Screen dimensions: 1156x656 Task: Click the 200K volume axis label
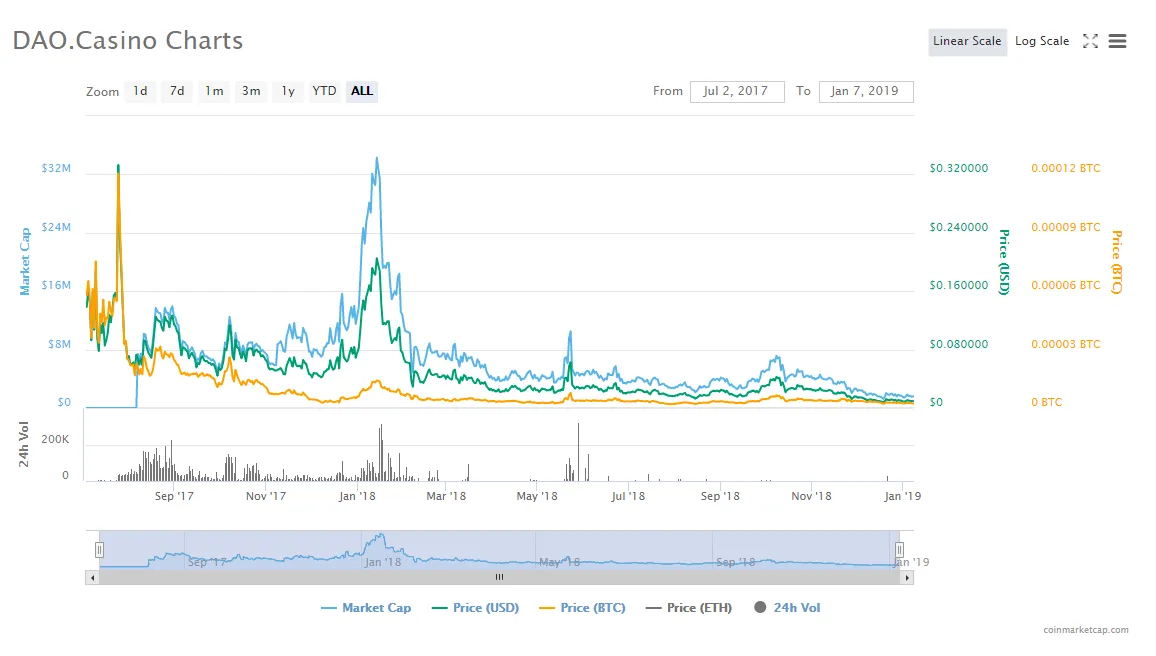tap(55, 439)
